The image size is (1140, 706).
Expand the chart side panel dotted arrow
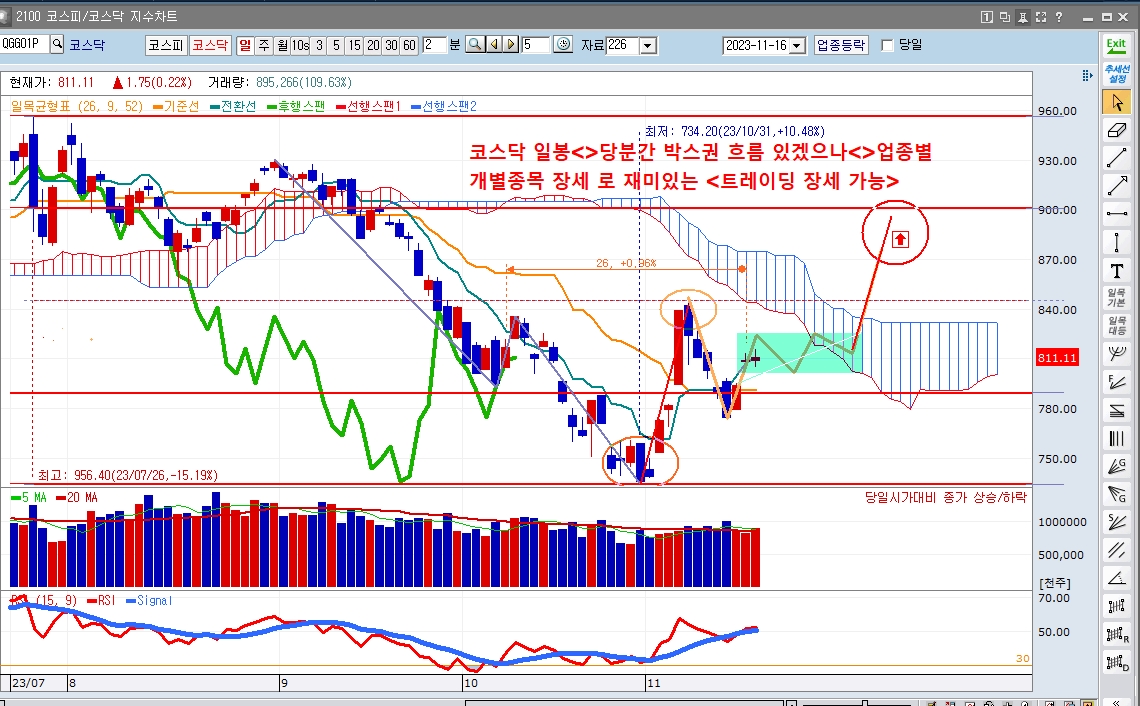point(1087,75)
